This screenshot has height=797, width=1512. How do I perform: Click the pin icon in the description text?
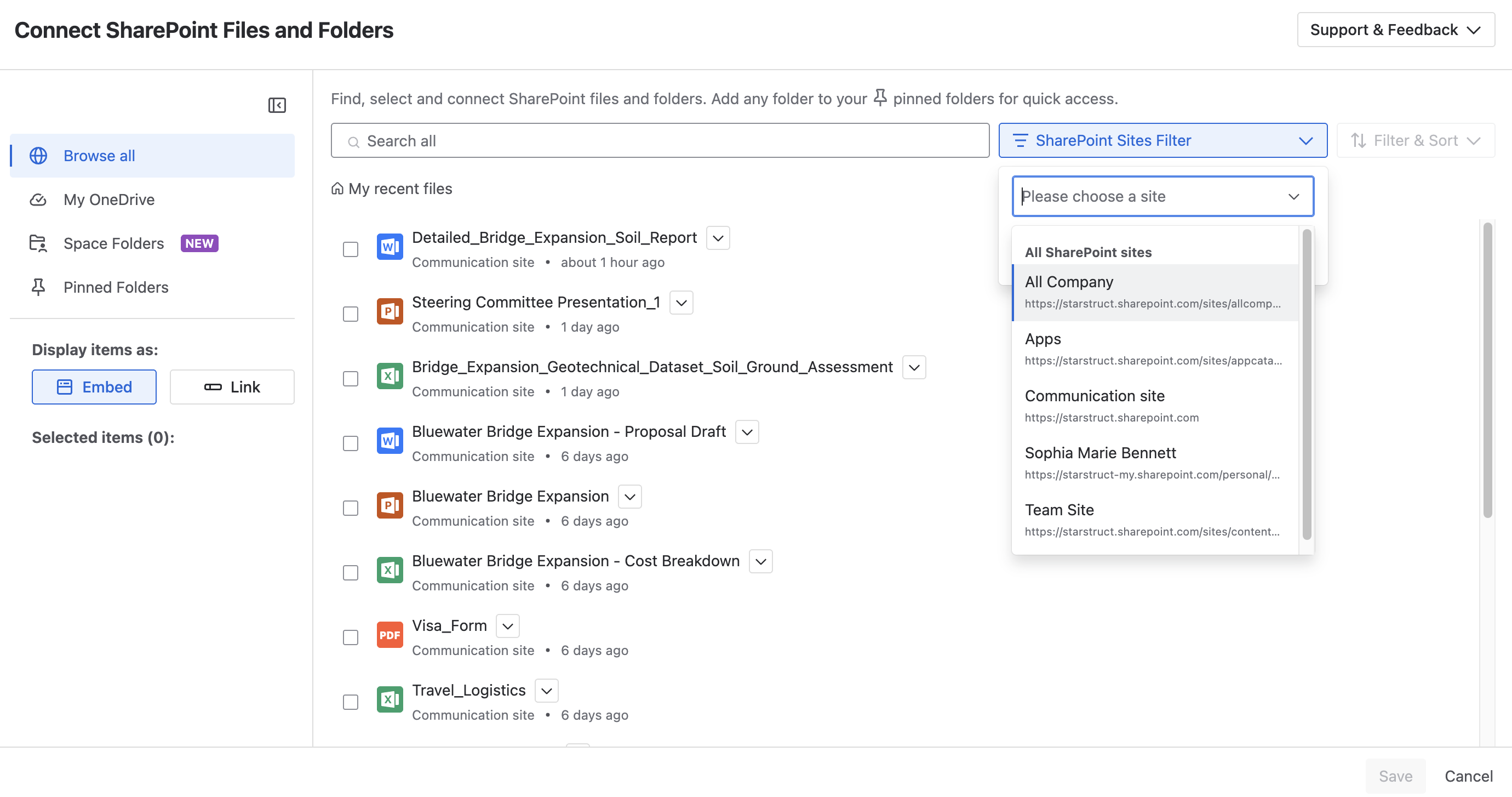880,98
